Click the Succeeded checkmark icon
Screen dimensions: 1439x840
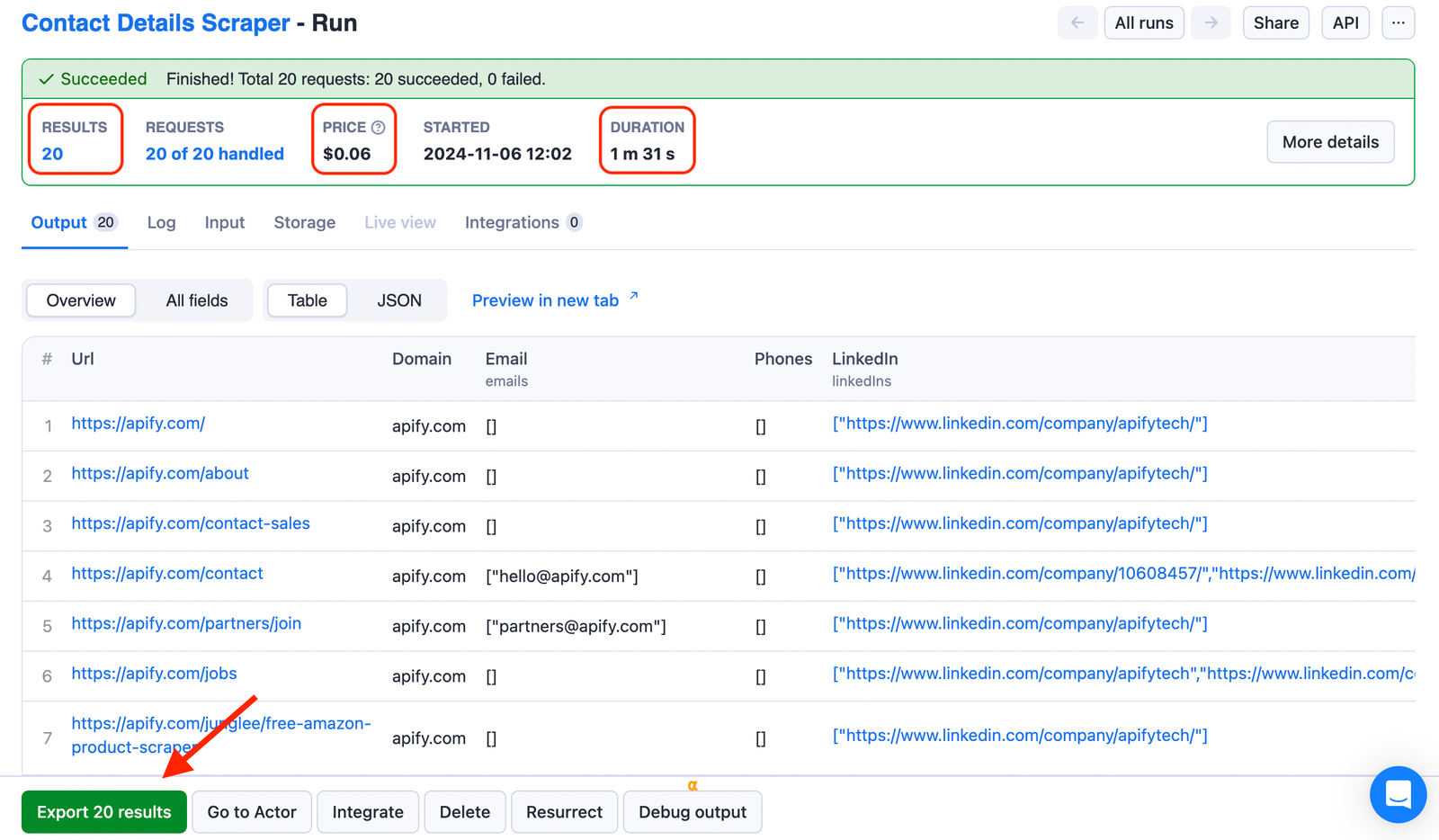click(x=46, y=78)
